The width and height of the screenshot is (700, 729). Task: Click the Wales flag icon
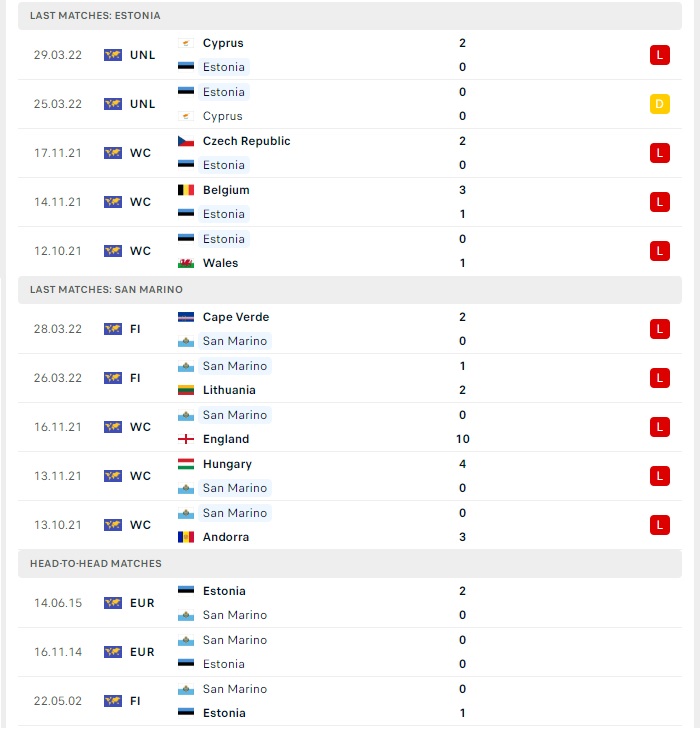[x=186, y=263]
